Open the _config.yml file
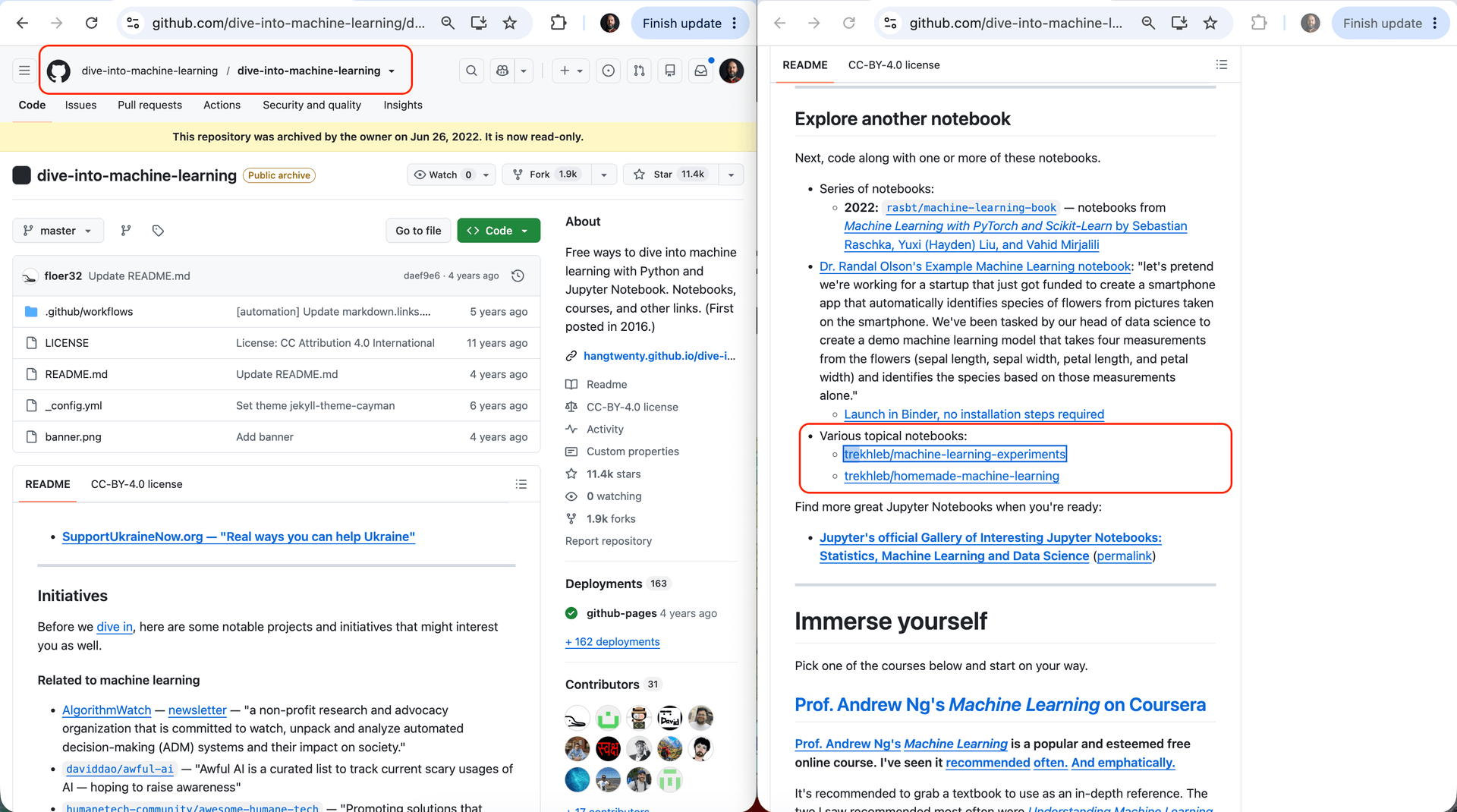Image resolution: width=1457 pixels, height=812 pixels. [x=73, y=405]
